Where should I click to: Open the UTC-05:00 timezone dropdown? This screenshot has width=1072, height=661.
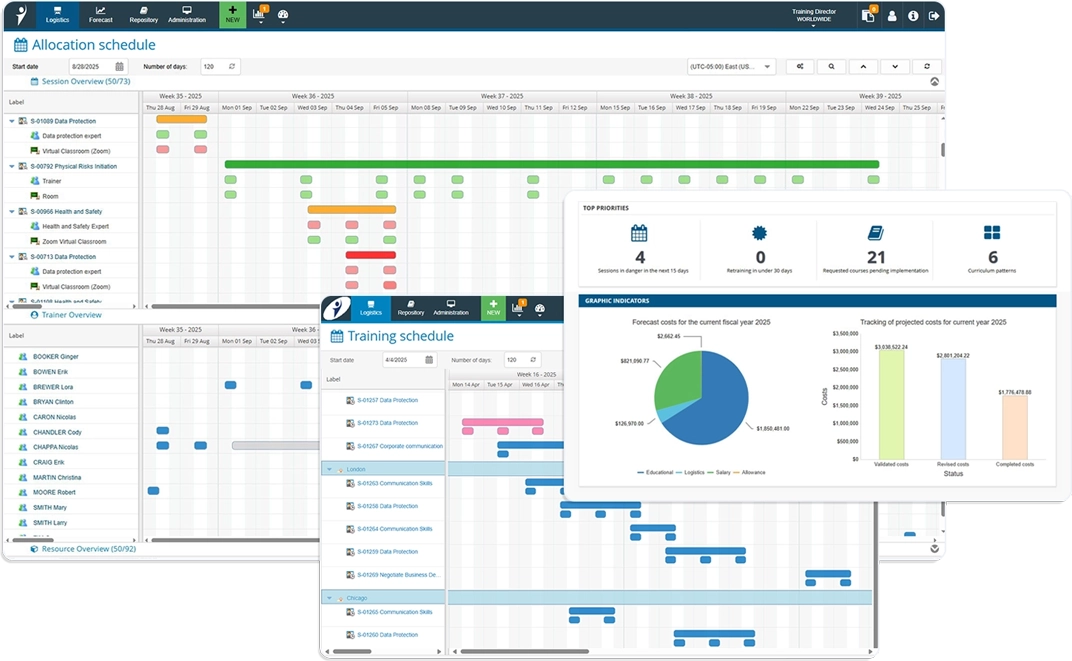pos(731,66)
